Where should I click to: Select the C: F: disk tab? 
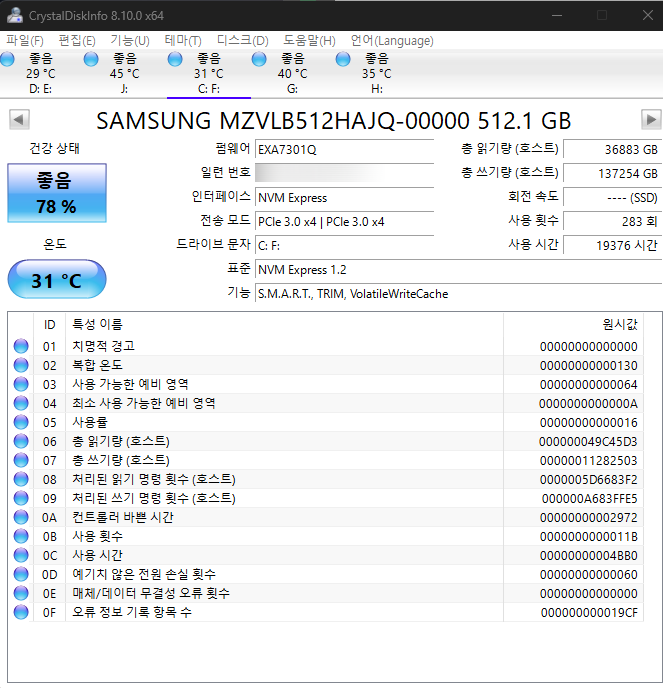[x=209, y=73]
